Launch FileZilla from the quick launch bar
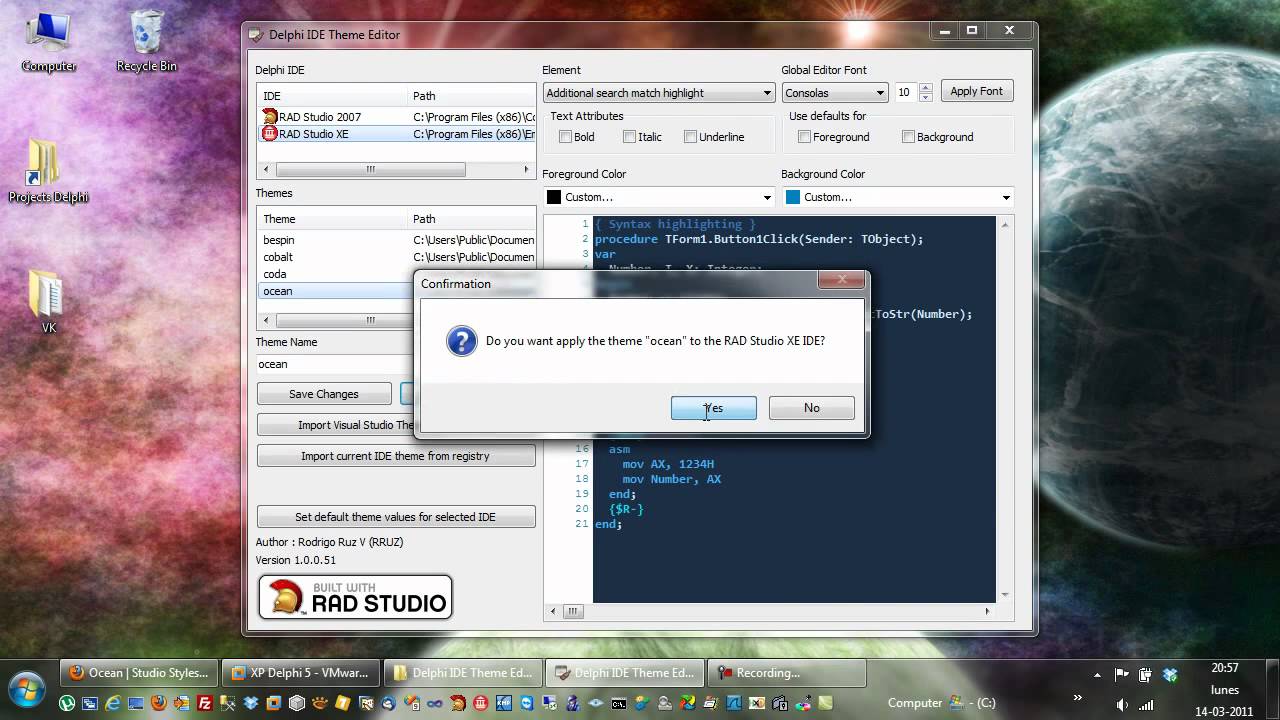 (205, 703)
